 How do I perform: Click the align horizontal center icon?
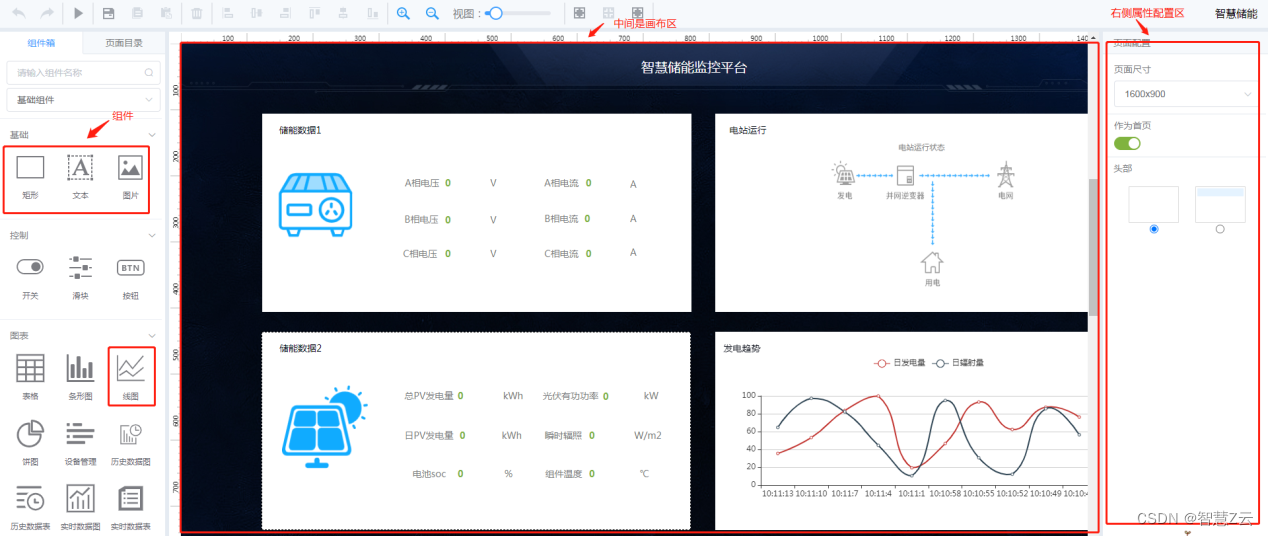[256, 13]
